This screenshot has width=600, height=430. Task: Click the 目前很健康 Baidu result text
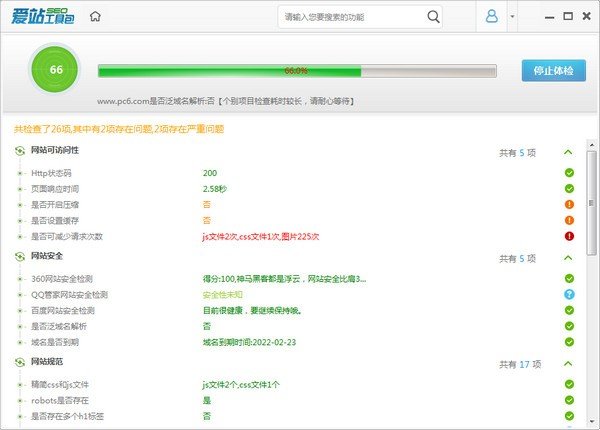coord(253,311)
